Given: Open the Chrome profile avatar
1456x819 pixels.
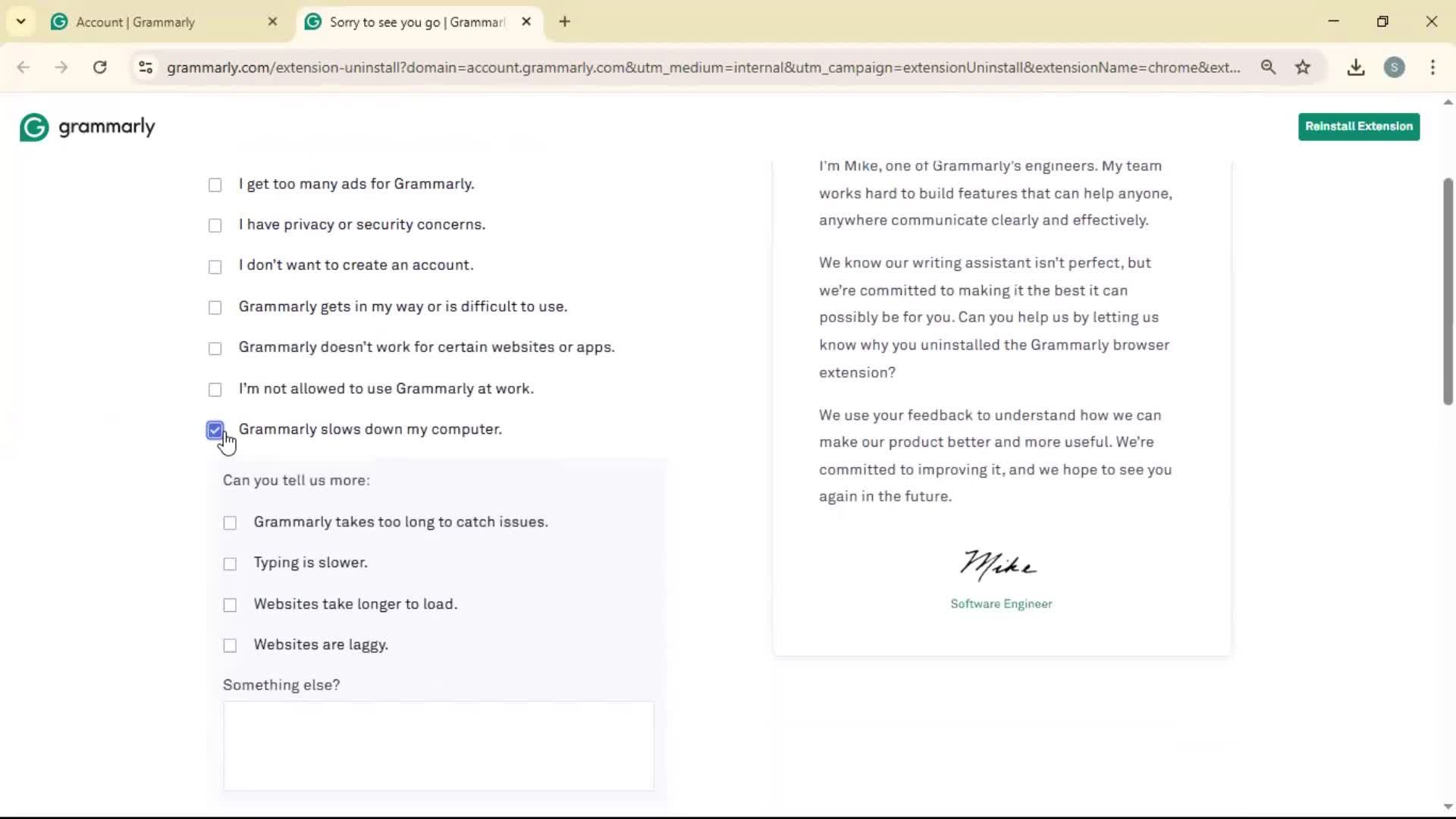Looking at the screenshot, I should (x=1394, y=67).
